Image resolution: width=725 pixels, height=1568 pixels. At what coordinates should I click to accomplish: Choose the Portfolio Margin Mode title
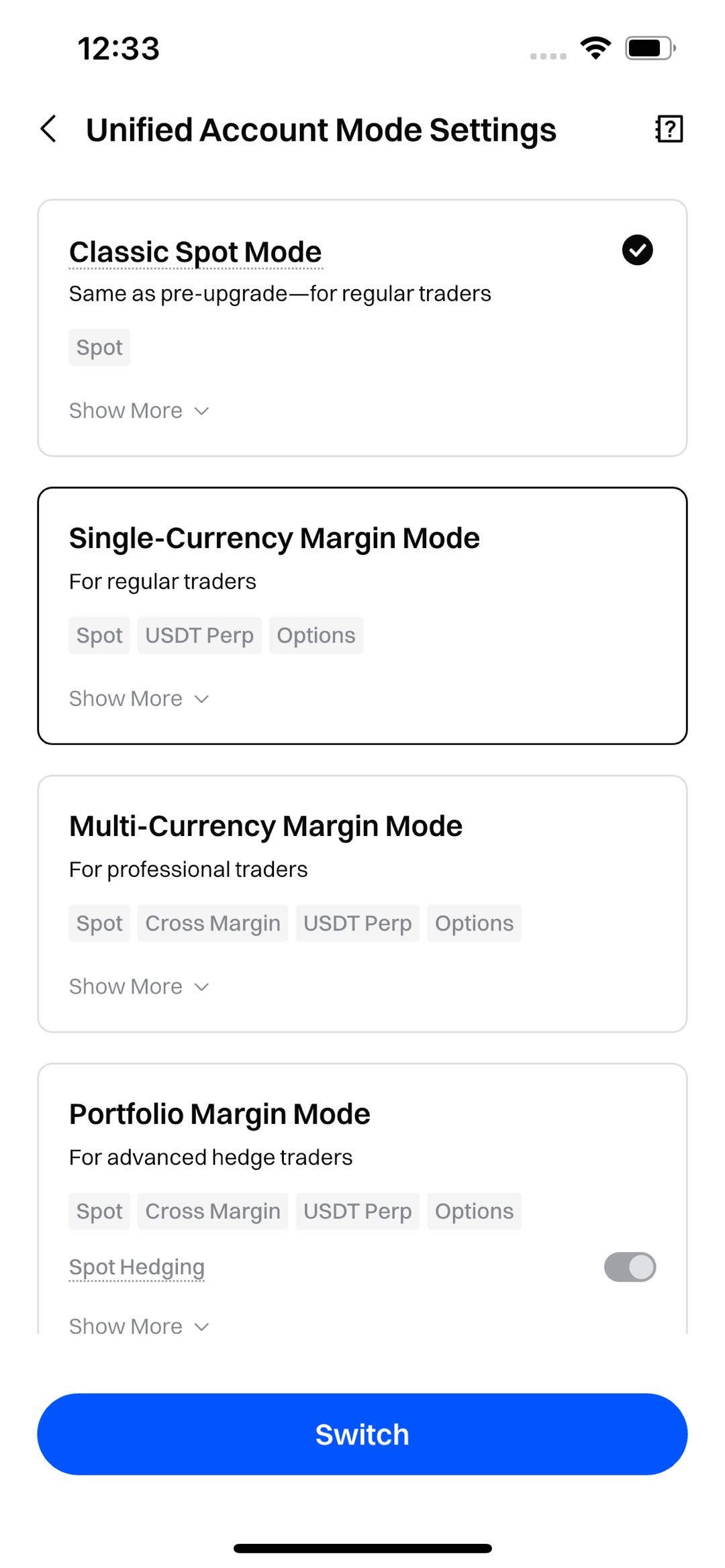(x=220, y=1114)
